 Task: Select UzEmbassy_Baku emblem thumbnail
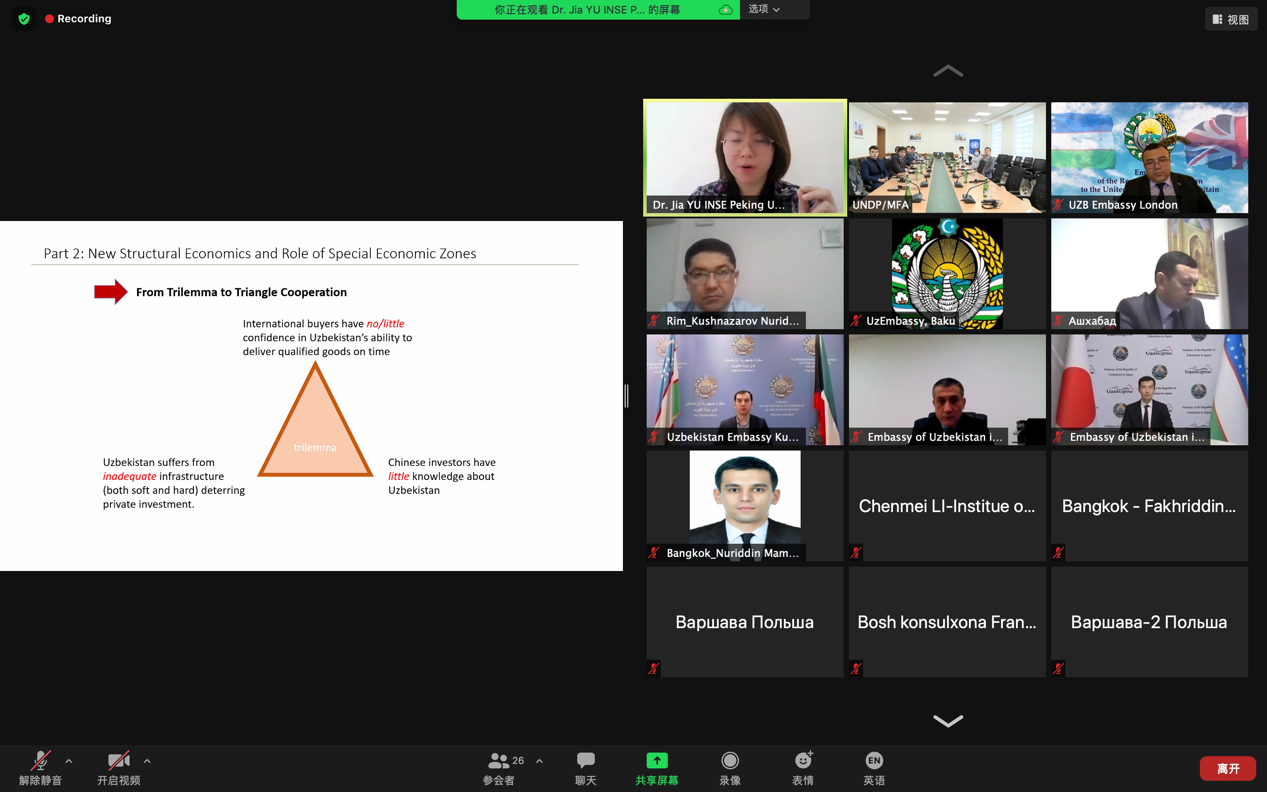[947, 274]
